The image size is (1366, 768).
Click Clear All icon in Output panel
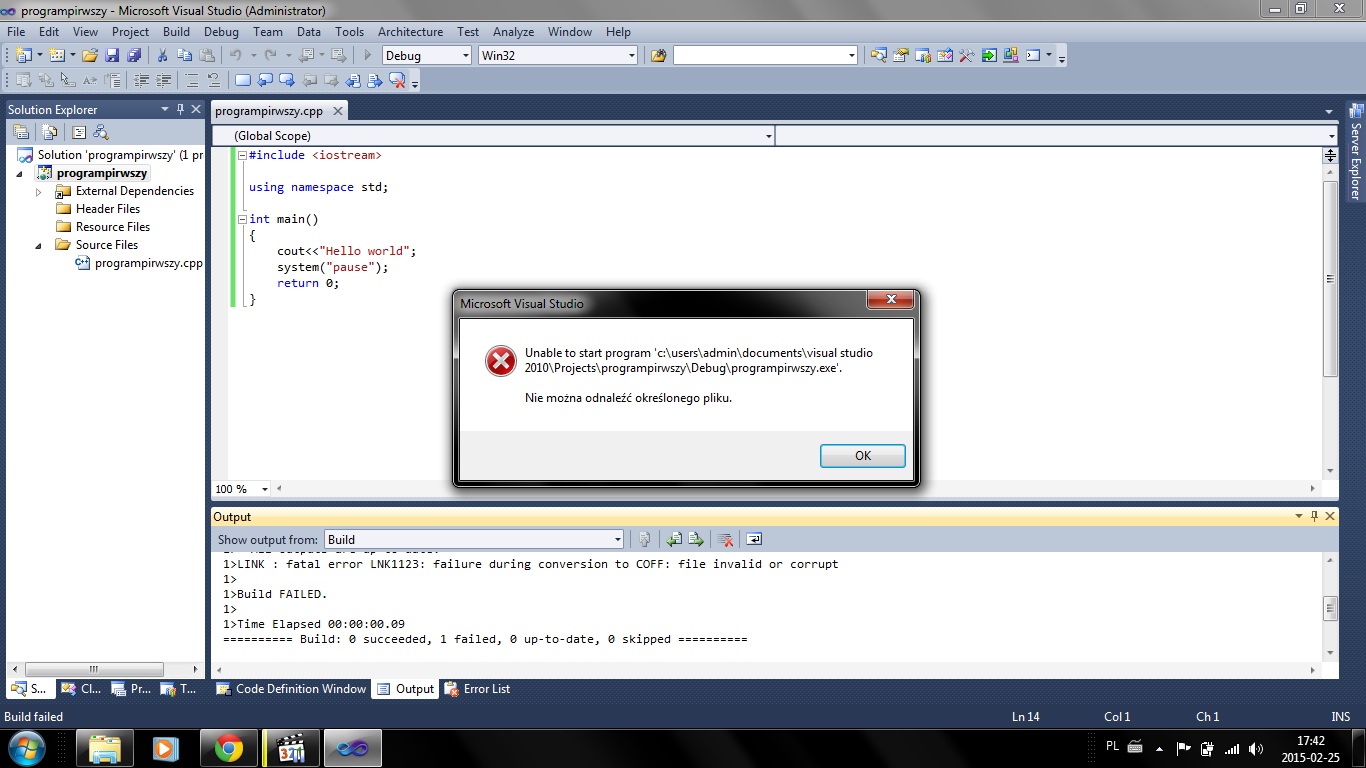pos(726,539)
